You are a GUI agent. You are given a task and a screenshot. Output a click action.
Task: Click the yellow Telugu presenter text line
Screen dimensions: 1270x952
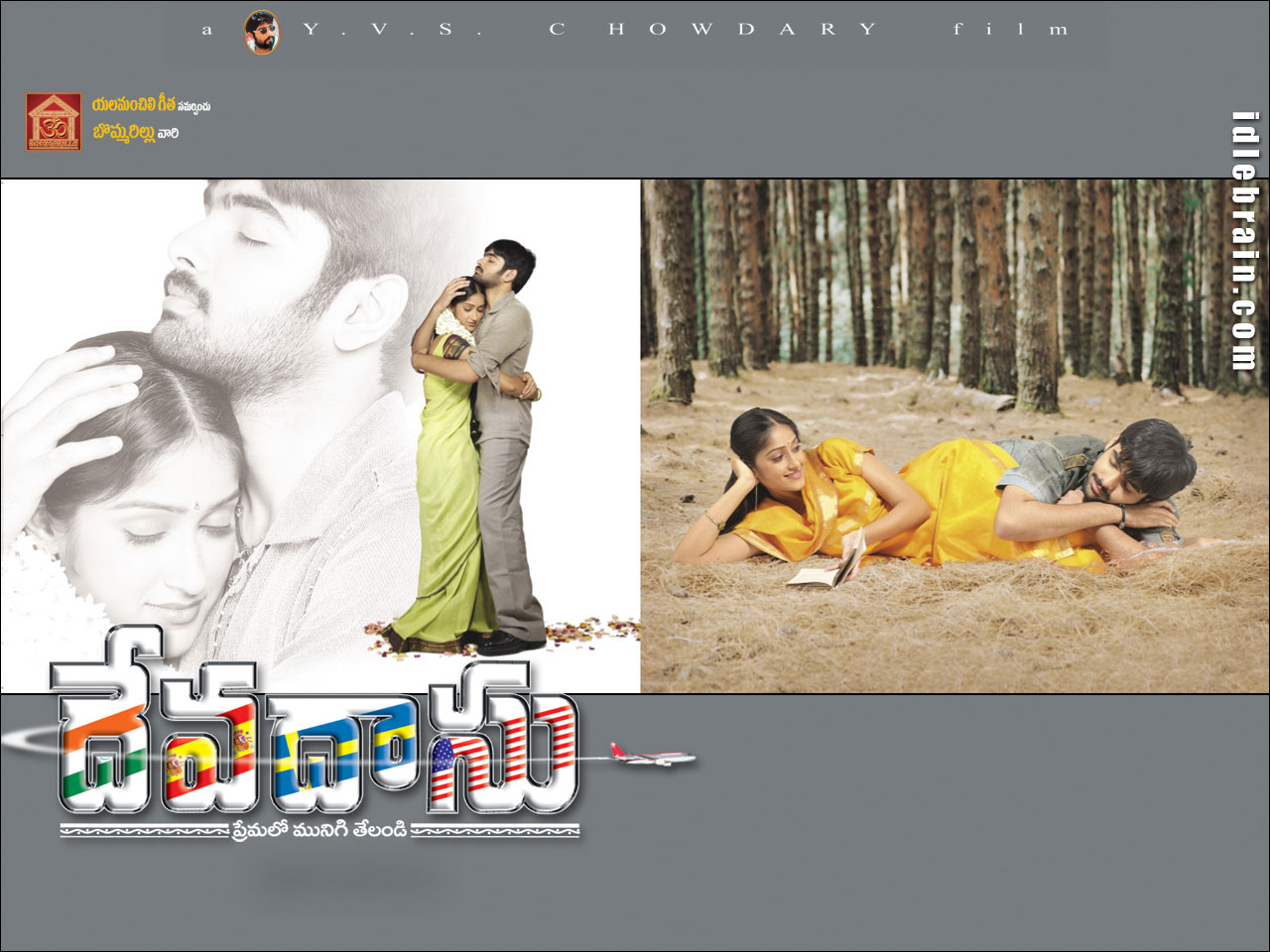(151, 105)
